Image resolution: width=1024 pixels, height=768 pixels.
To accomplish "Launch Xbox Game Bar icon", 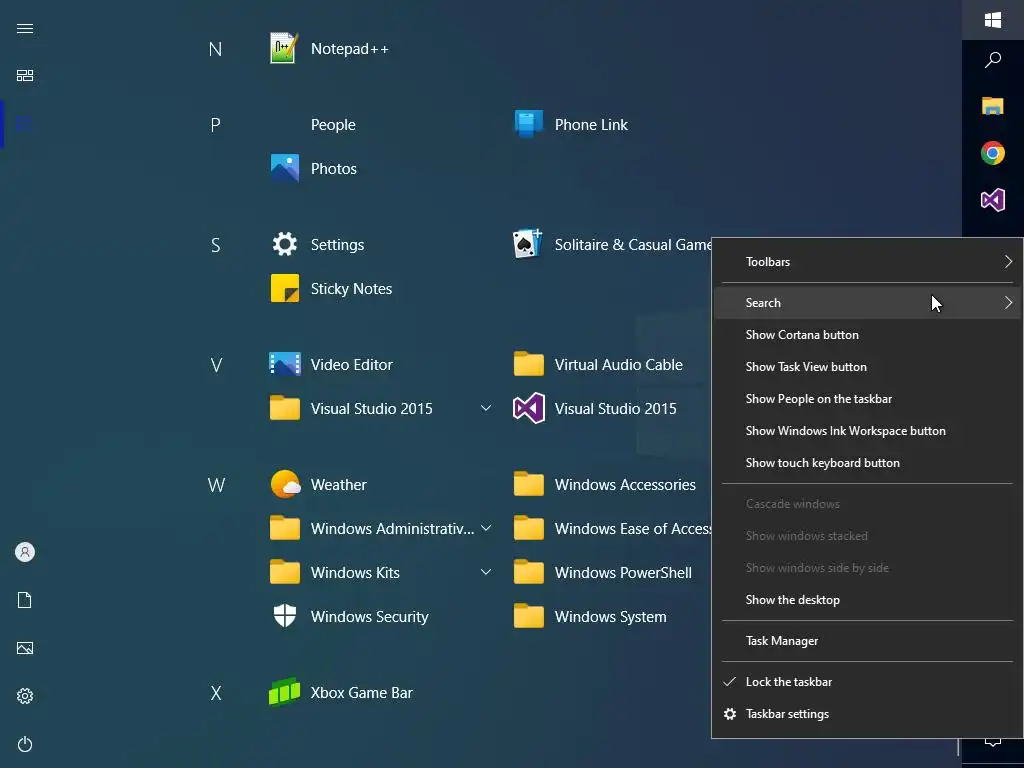I will 285,692.
